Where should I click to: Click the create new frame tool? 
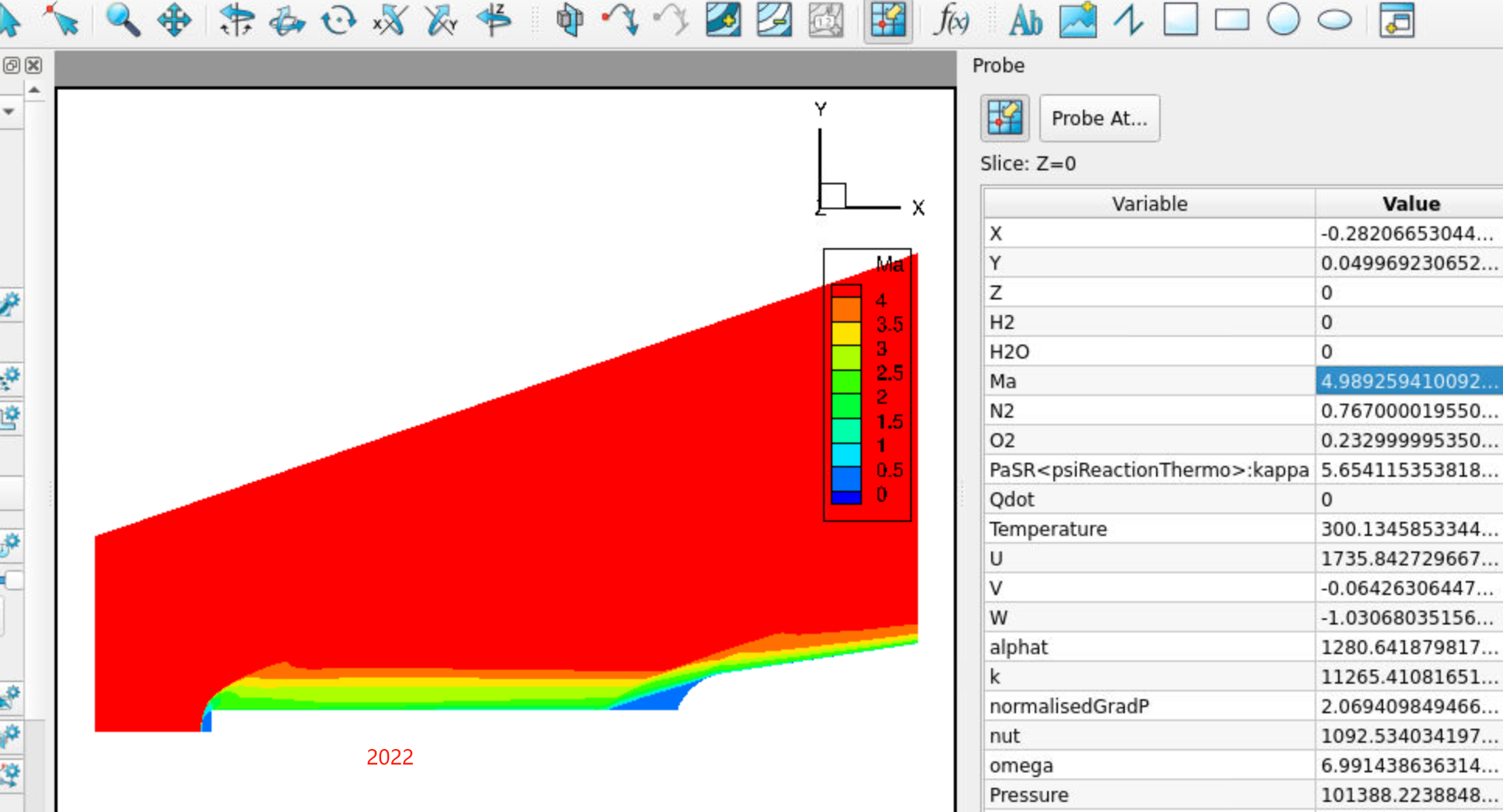pos(1396,19)
